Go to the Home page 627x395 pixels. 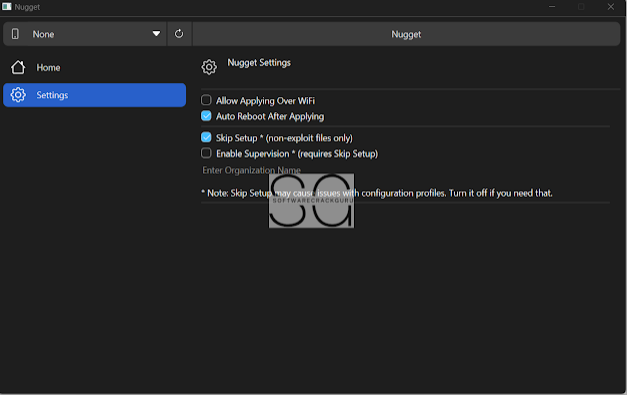tap(94, 68)
